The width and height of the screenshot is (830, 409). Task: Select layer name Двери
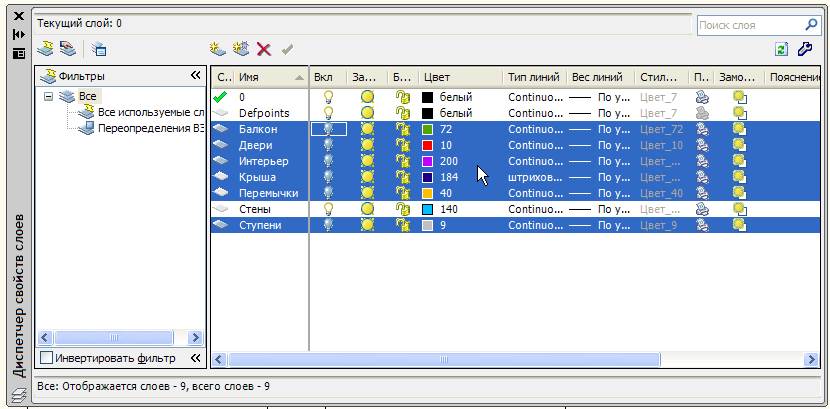click(x=256, y=146)
